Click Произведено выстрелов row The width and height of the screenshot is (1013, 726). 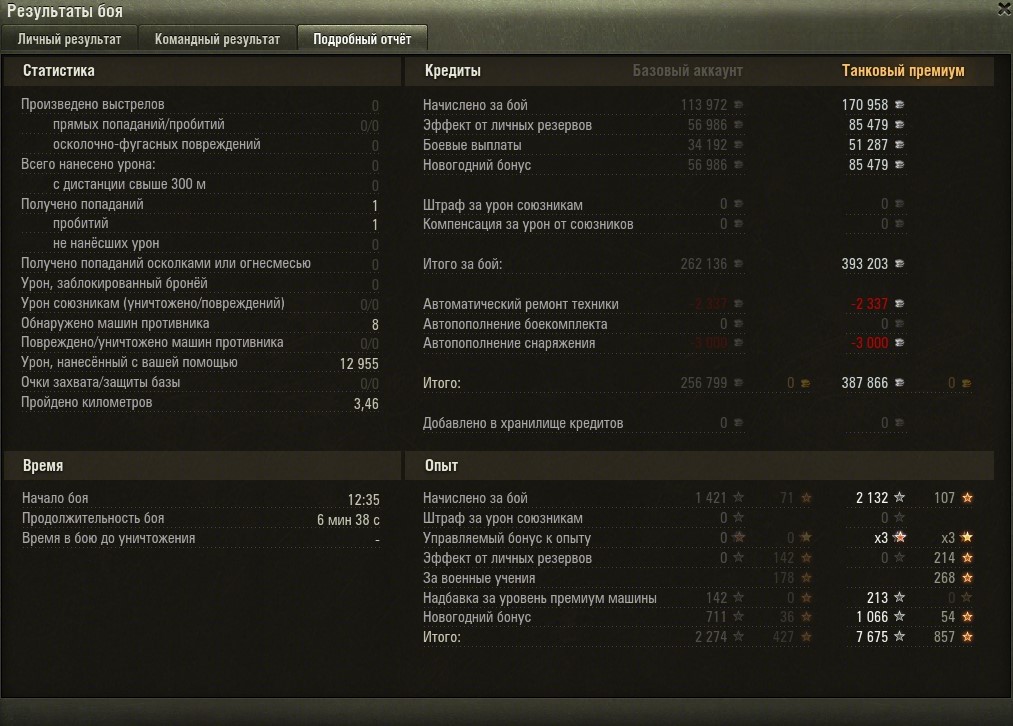click(200, 104)
